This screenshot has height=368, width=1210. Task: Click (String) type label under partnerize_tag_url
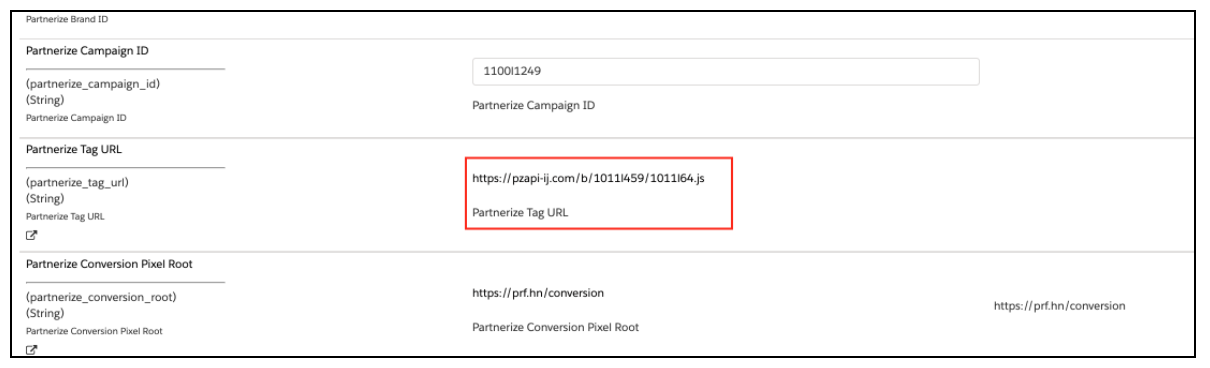point(45,199)
